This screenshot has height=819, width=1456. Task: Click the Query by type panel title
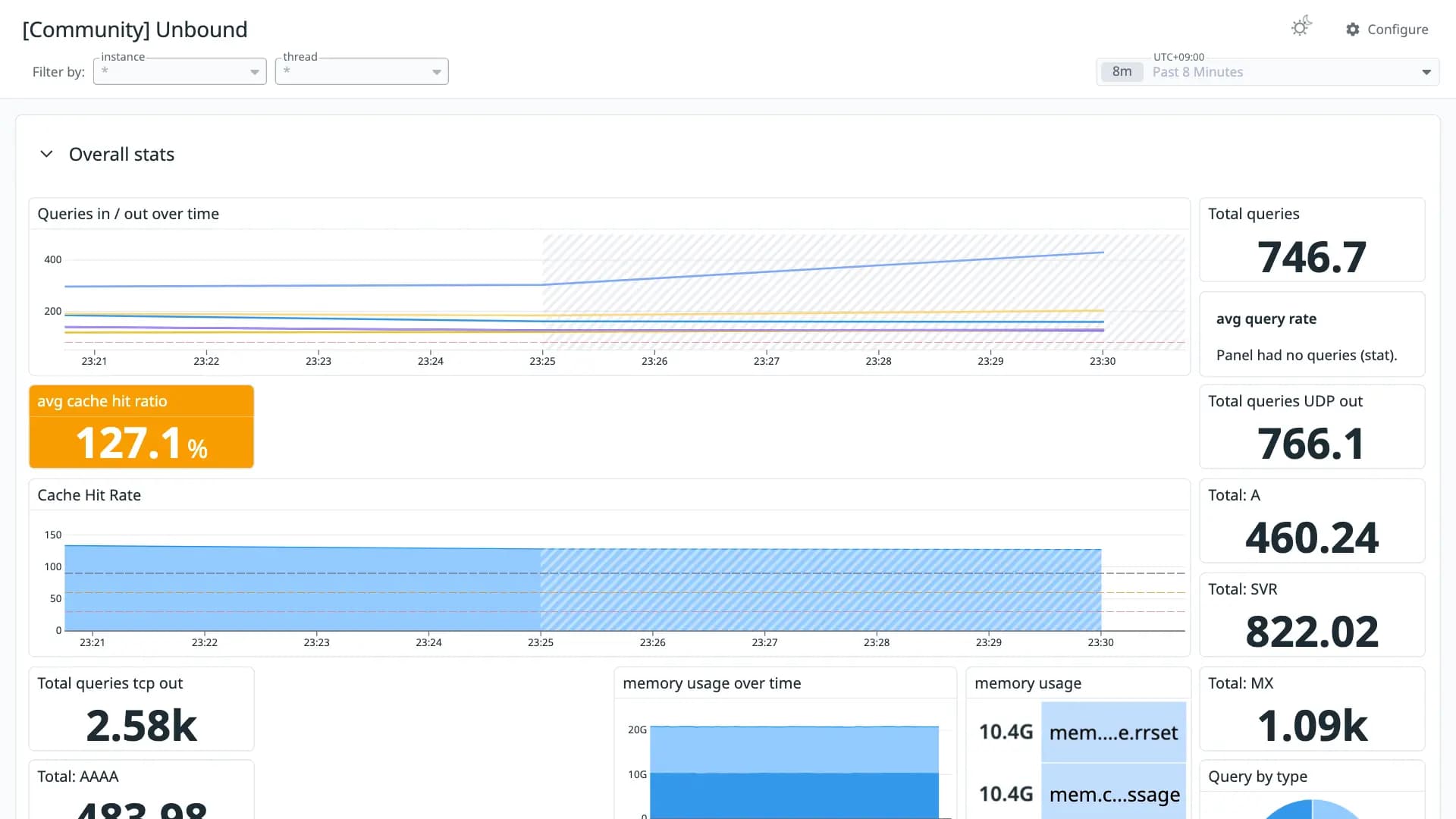tap(1257, 777)
